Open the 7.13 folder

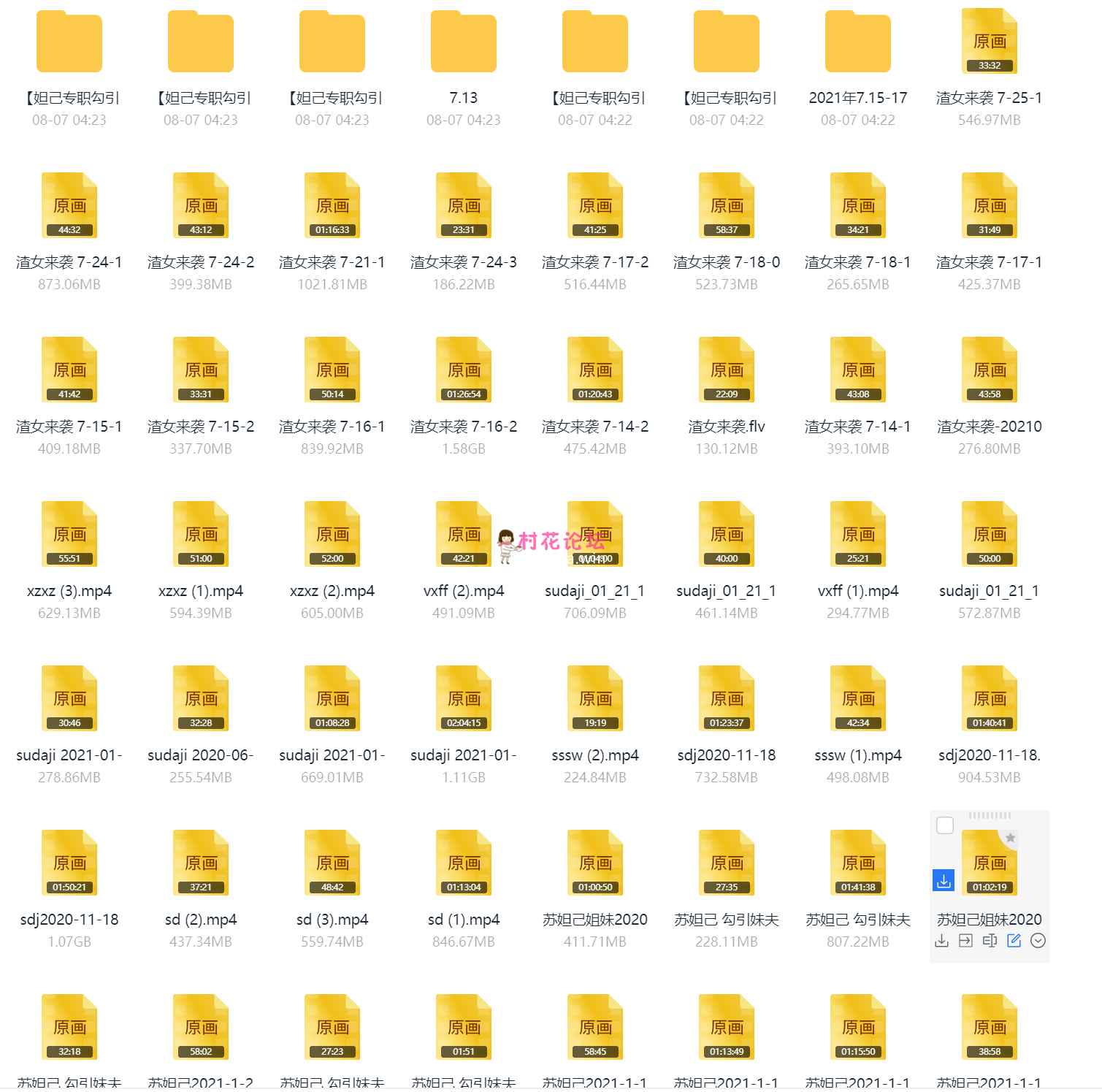tap(464, 42)
